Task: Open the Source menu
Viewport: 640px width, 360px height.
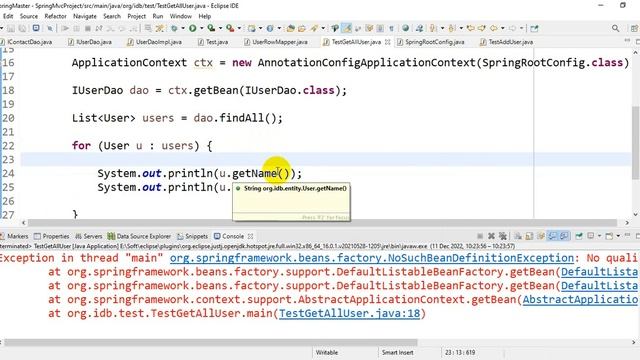Action: [x=29, y=16]
